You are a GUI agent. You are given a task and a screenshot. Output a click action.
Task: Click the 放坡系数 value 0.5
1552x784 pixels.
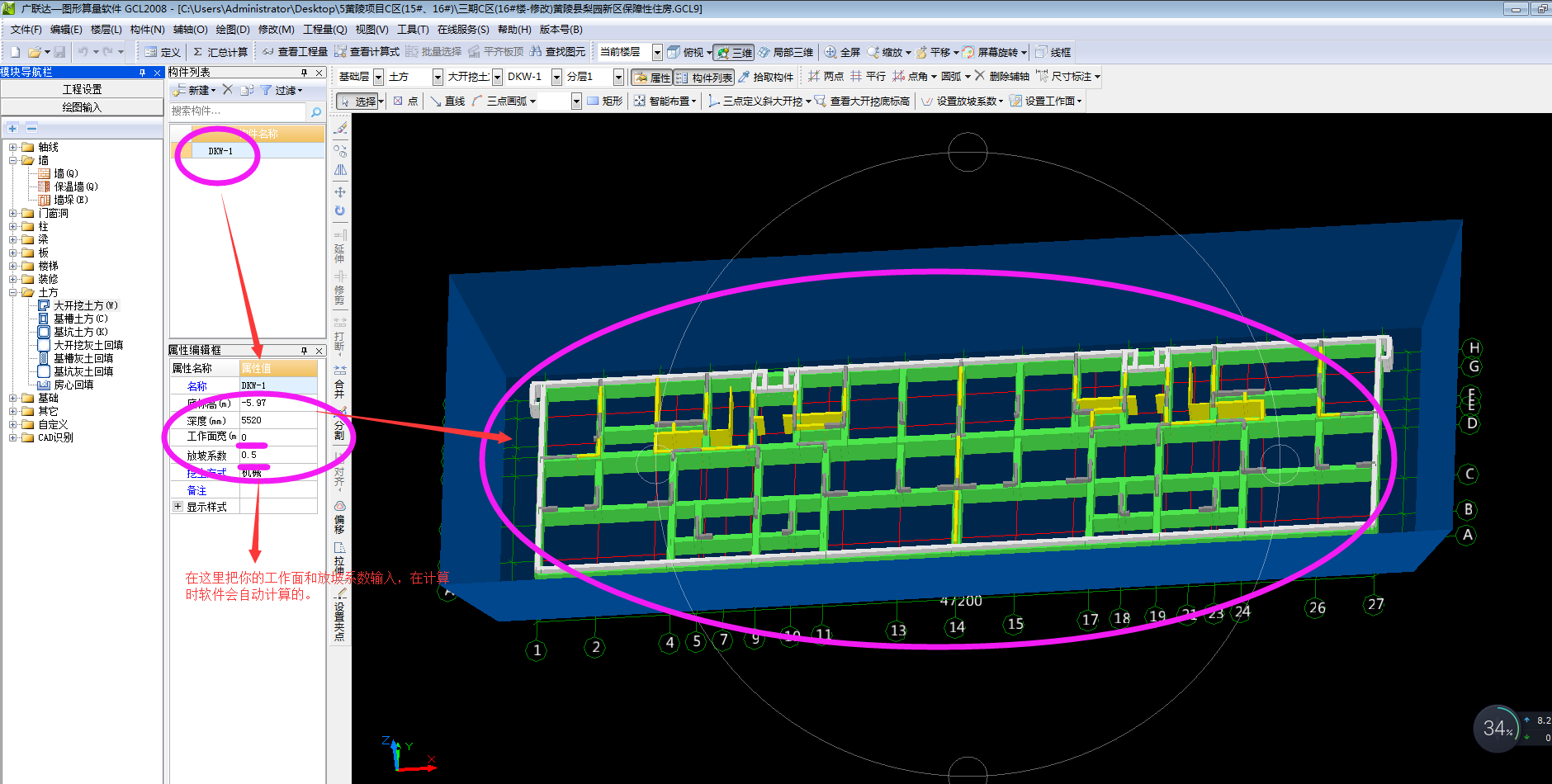pos(278,455)
